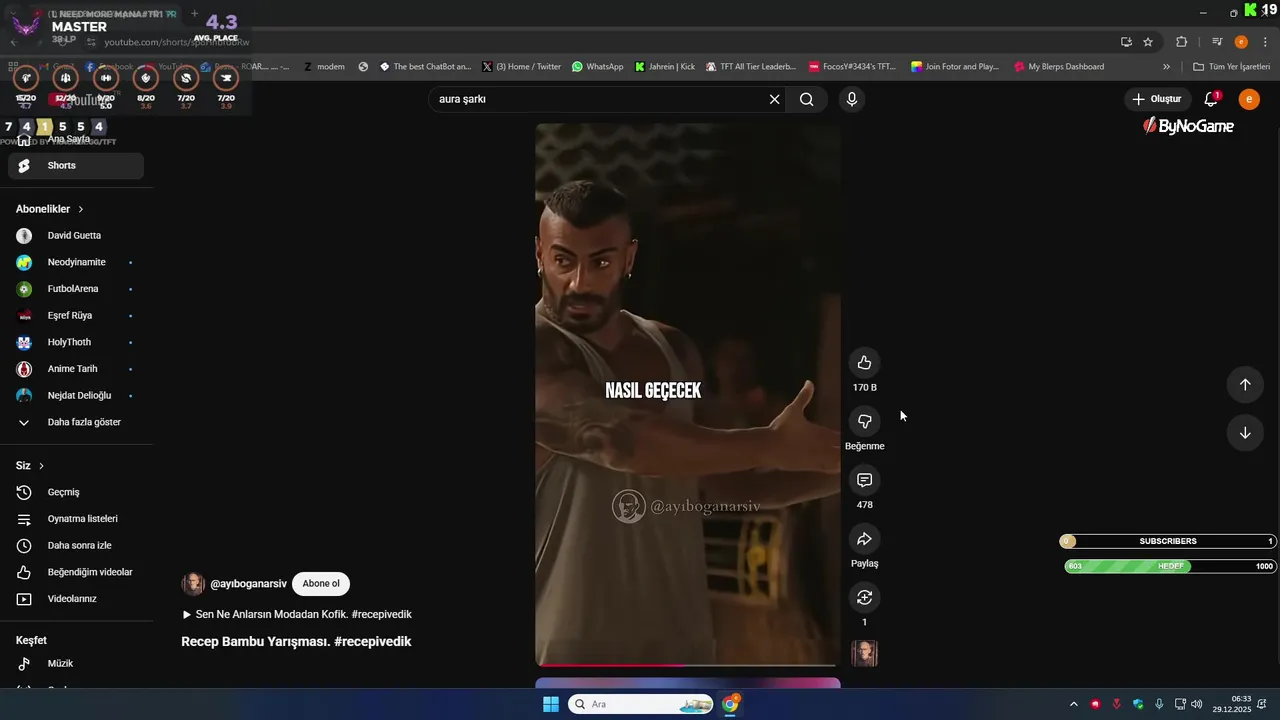The width and height of the screenshot is (1280, 720).
Task: Open the WhatsApp bookmark
Action: (x=597, y=67)
